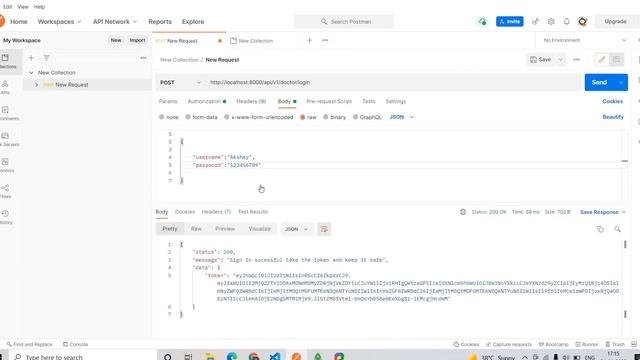
Task: Open the JSON body format dropdown
Action: click(x=402, y=117)
